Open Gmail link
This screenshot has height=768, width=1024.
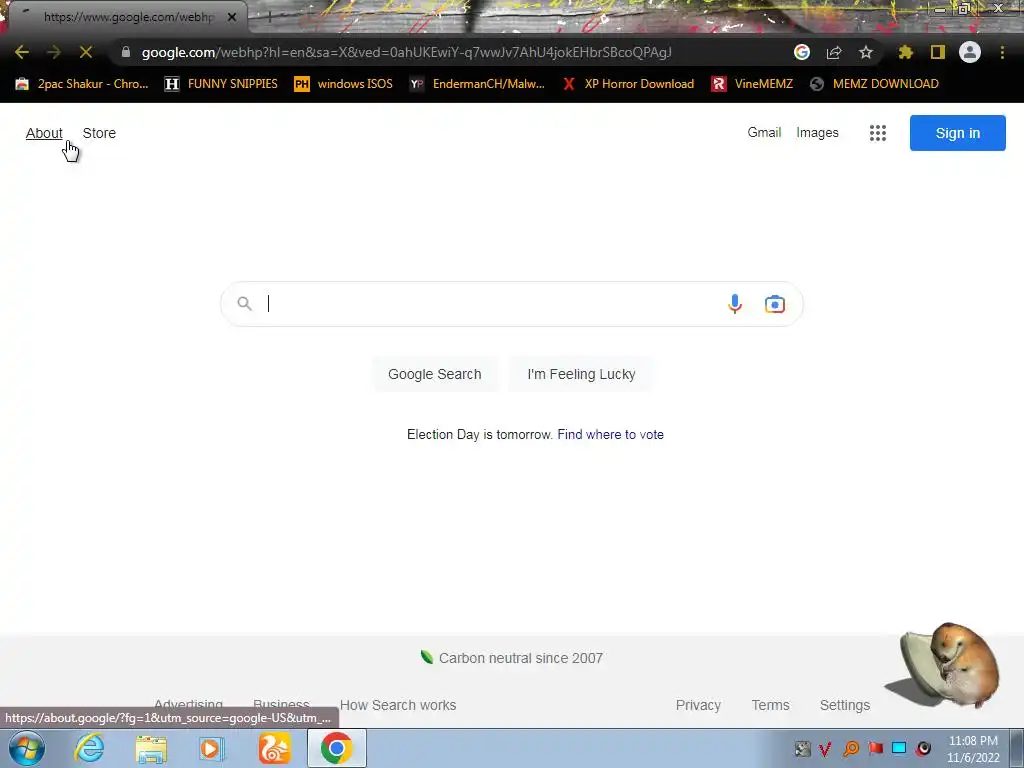764,133
